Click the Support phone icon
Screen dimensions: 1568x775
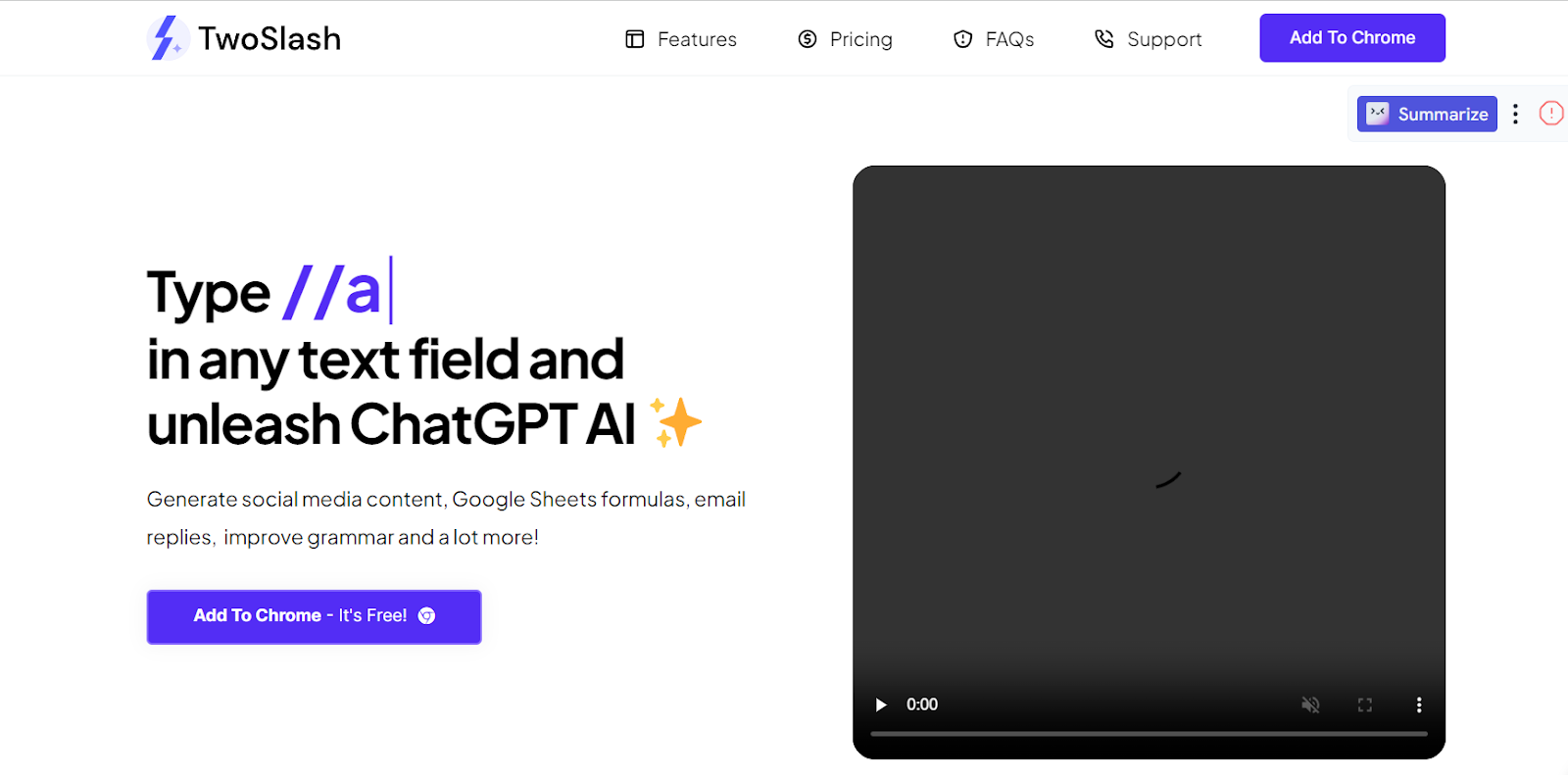[1104, 39]
